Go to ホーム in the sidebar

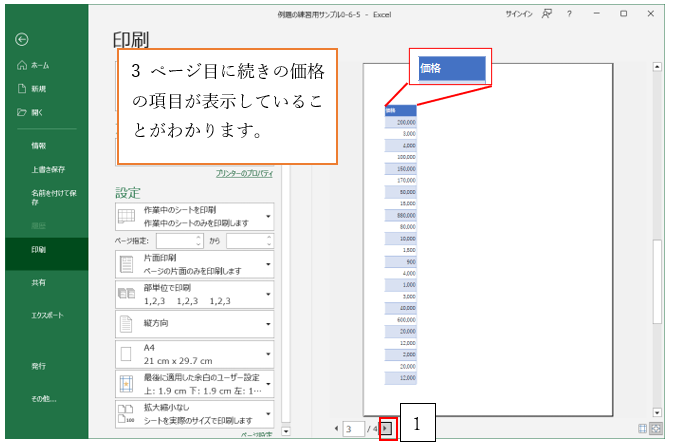pyautogui.click(x=34, y=65)
